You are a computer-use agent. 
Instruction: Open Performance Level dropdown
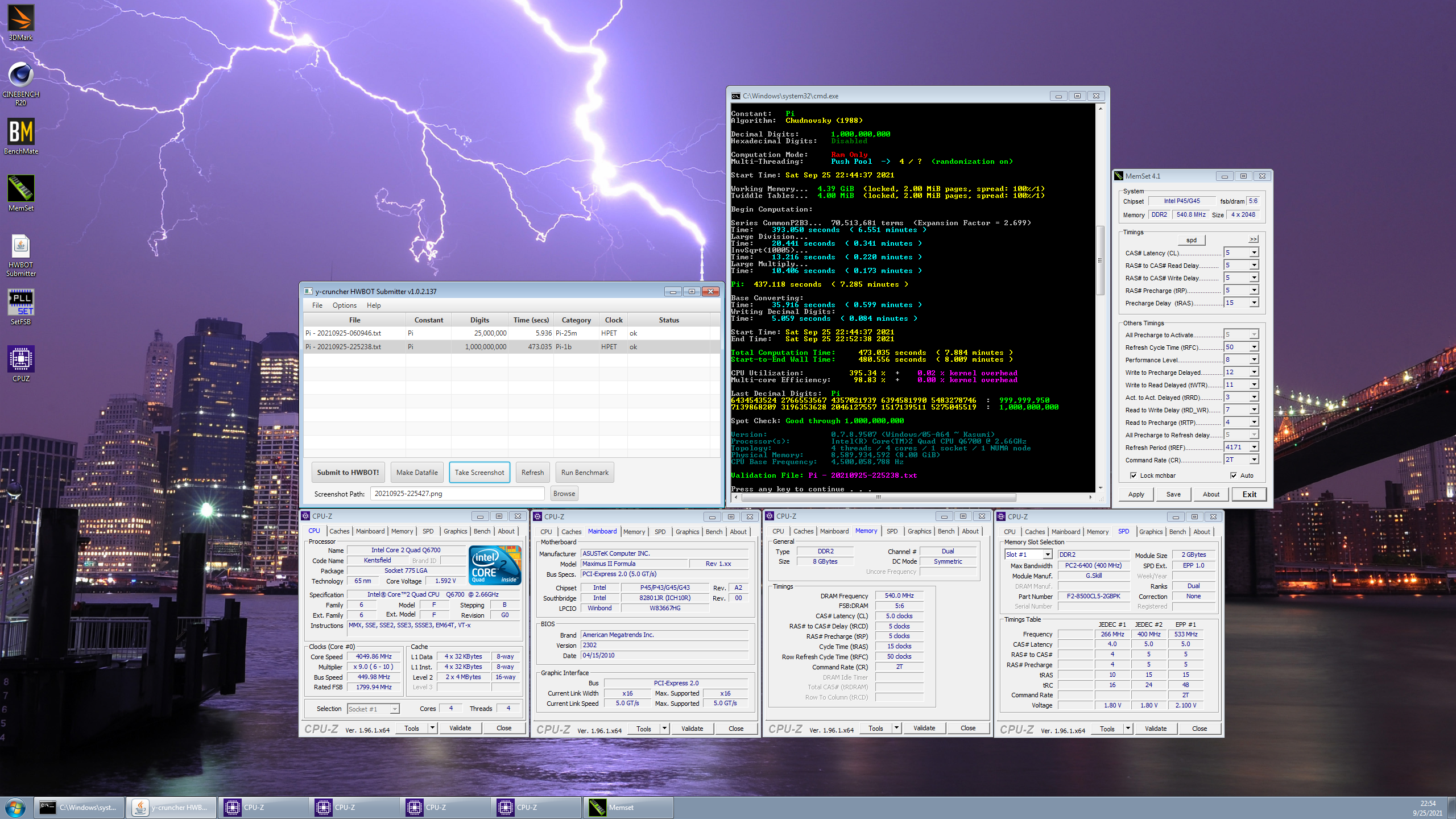coord(1254,359)
